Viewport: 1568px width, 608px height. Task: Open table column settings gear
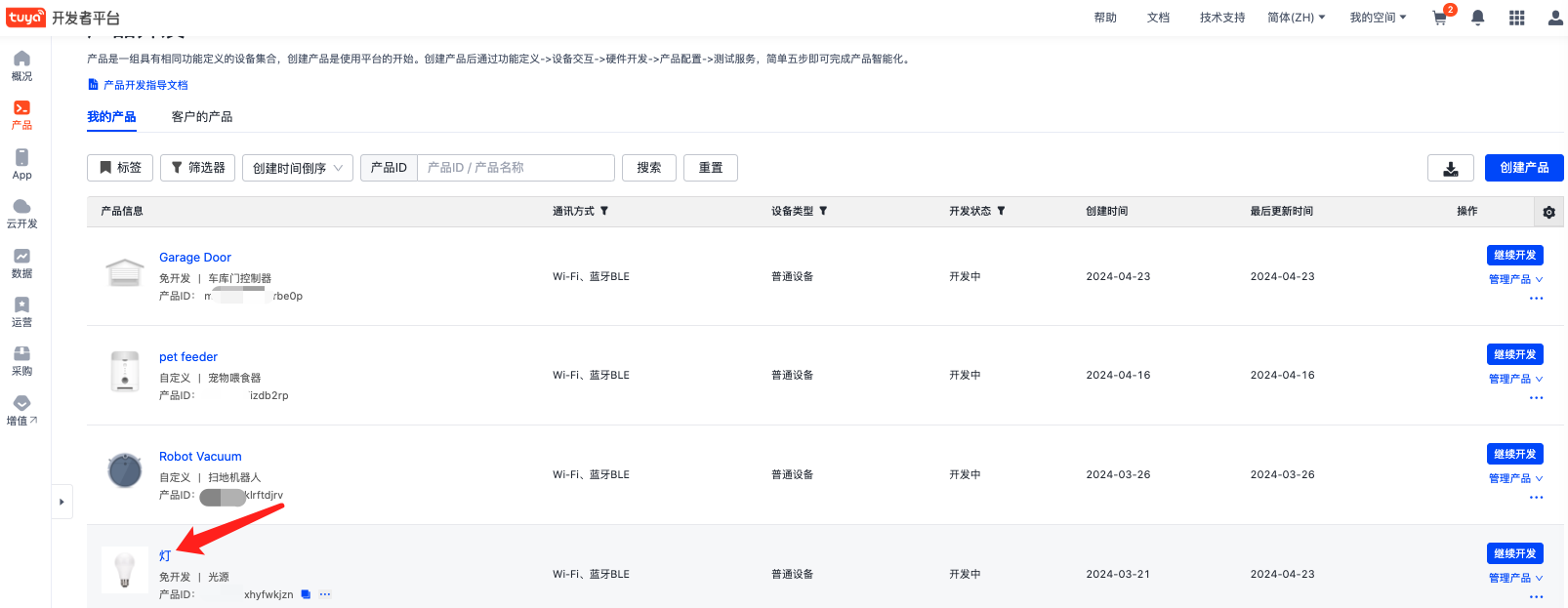click(x=1548, y=212)
